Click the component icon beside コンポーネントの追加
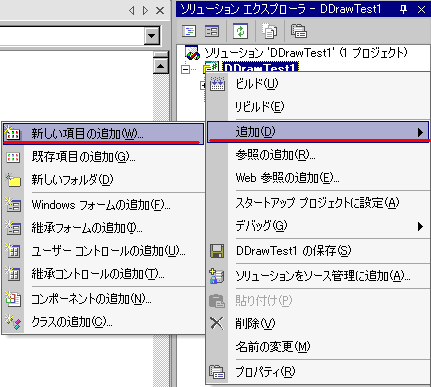 tap(13, 299)
